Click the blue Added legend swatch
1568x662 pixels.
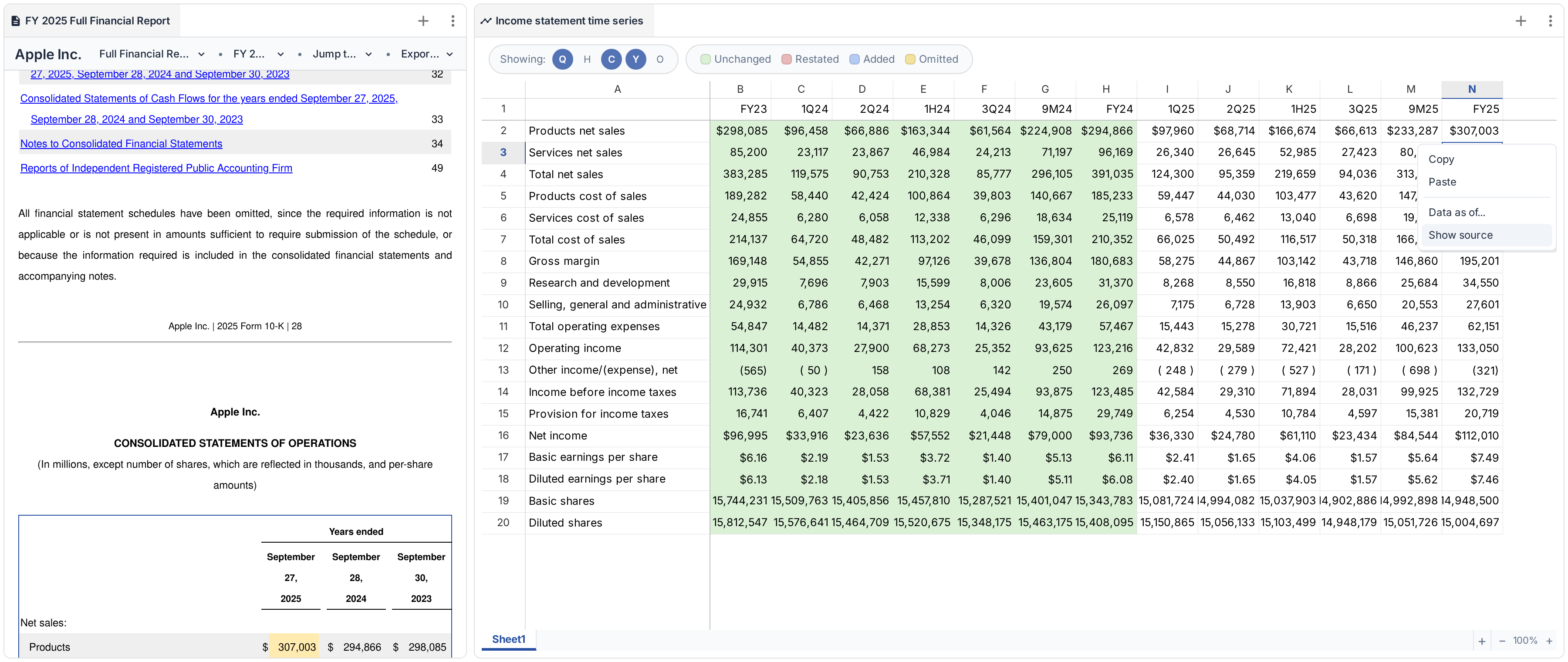(x=855, y=59)
